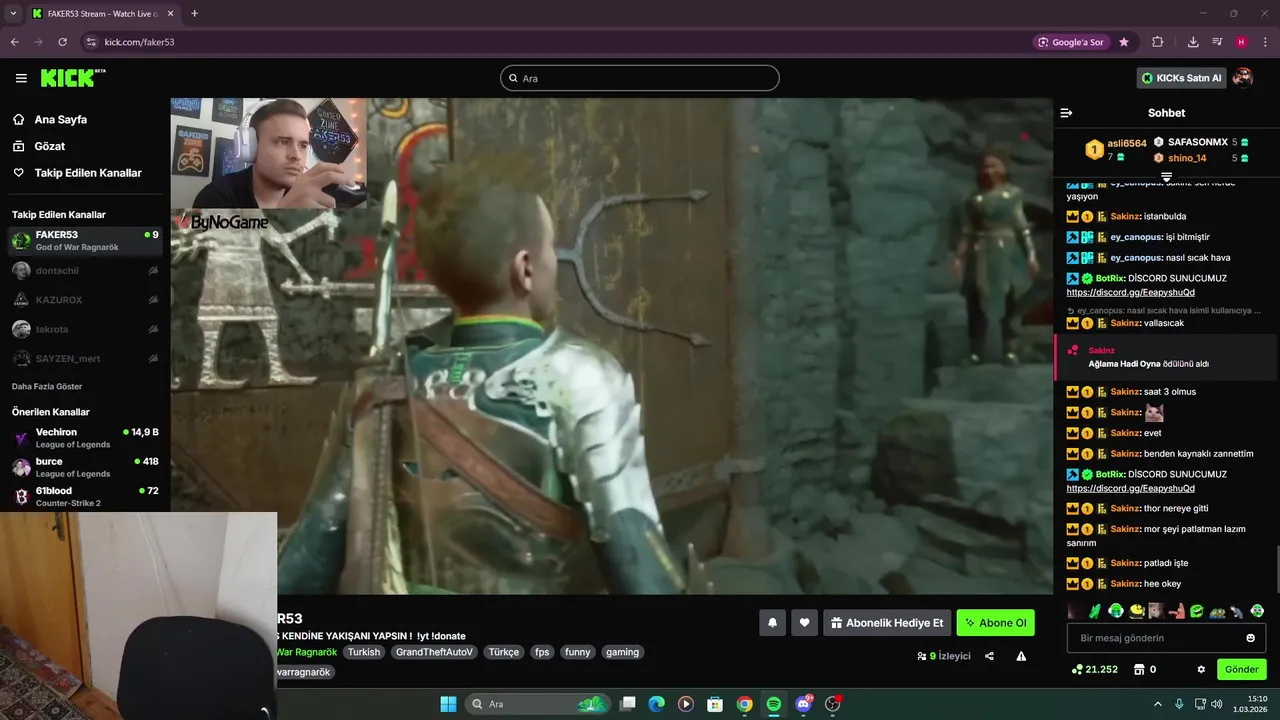The image size is (1280, 720).
Task: Bookmark page star icon
Action: [x=1124, y=42]
